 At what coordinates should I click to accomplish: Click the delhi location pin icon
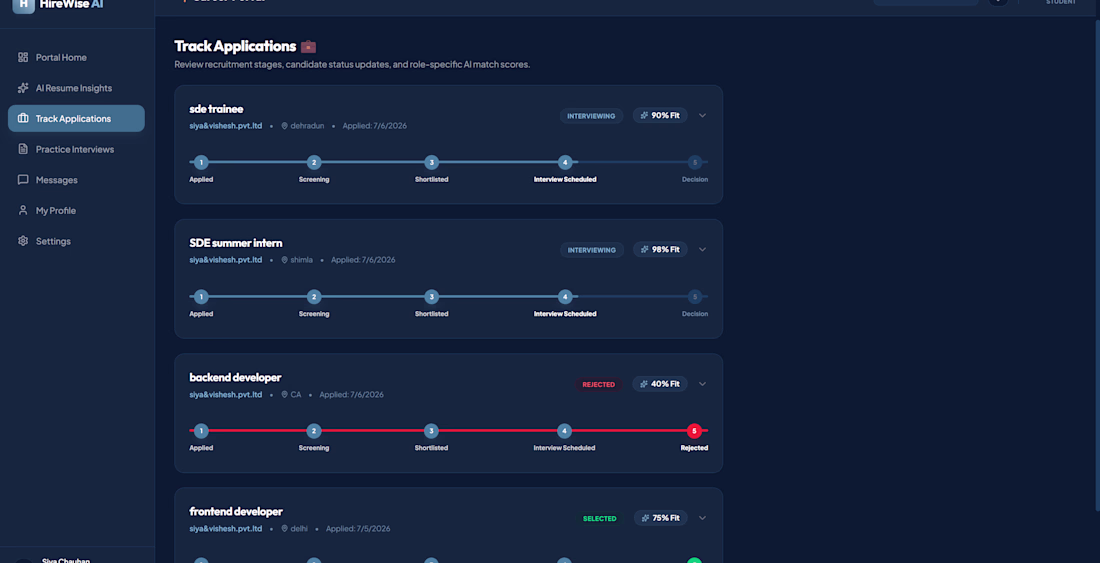tap(285, 529)
